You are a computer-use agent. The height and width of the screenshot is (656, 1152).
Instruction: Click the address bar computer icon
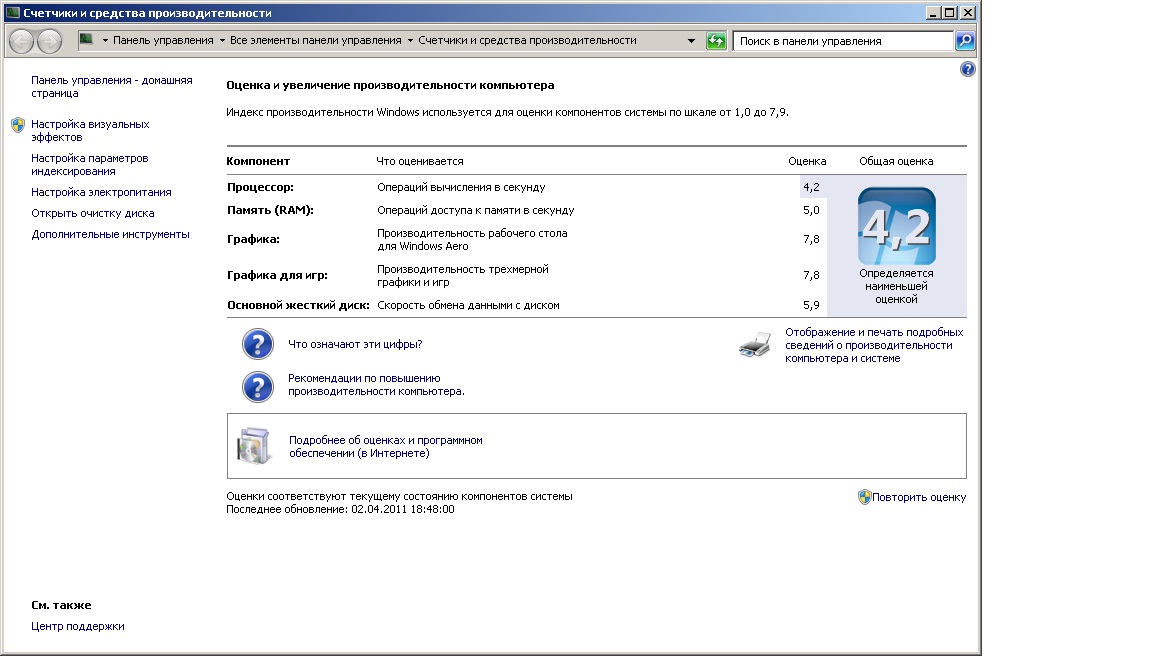tap(86, 40)
